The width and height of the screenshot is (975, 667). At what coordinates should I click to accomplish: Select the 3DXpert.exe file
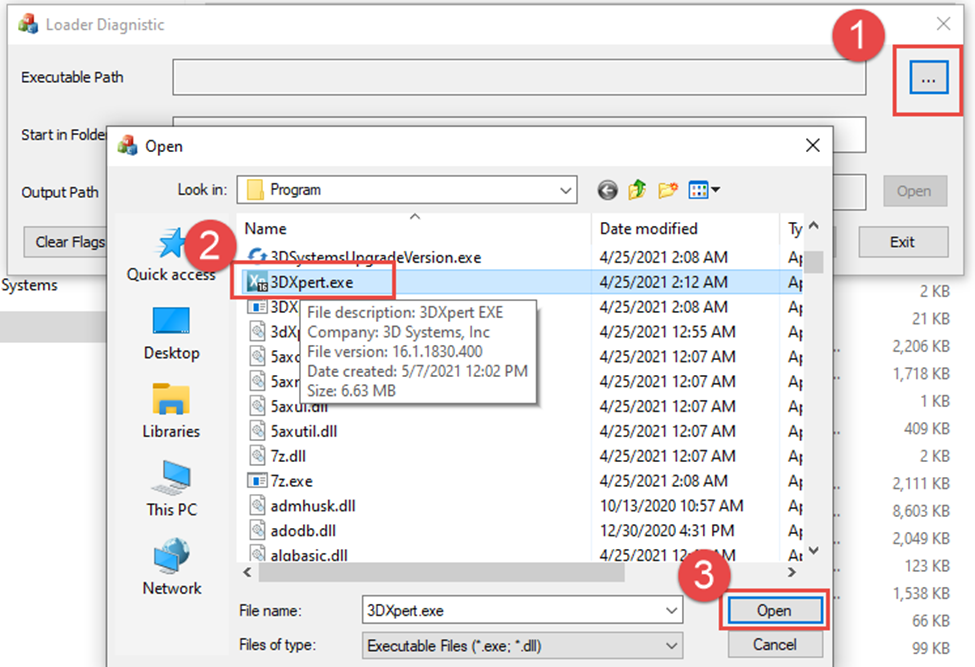(312, 282)
